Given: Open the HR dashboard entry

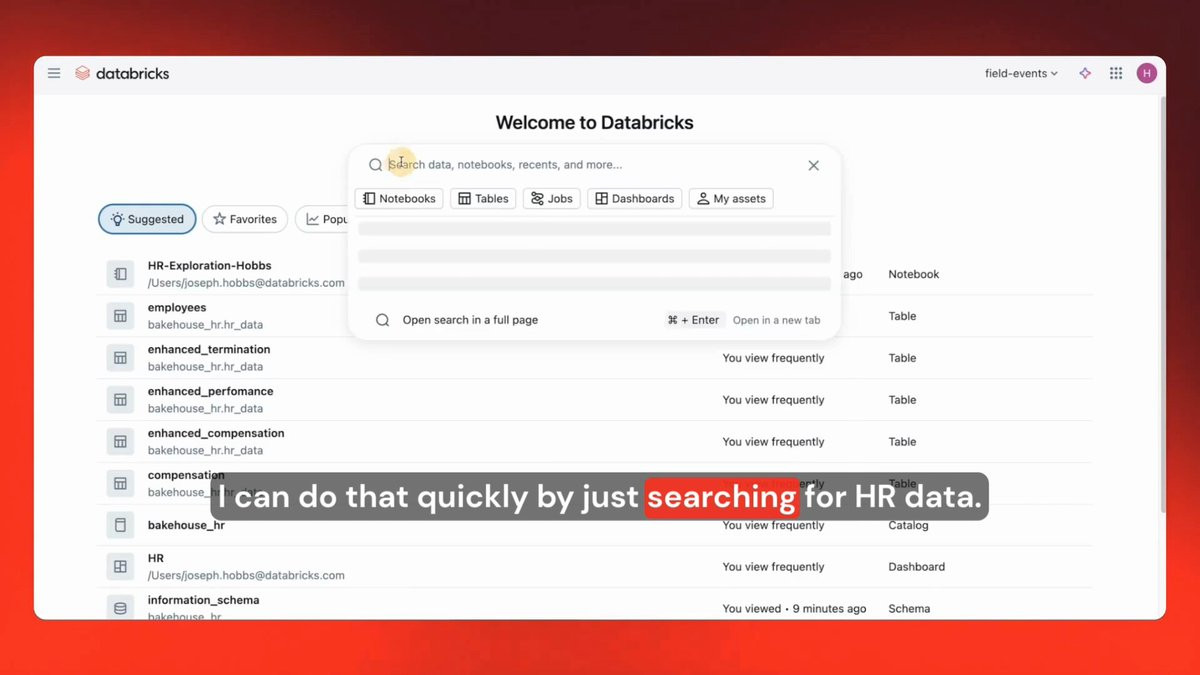Looking at the screenshot, I should point(156,559).
